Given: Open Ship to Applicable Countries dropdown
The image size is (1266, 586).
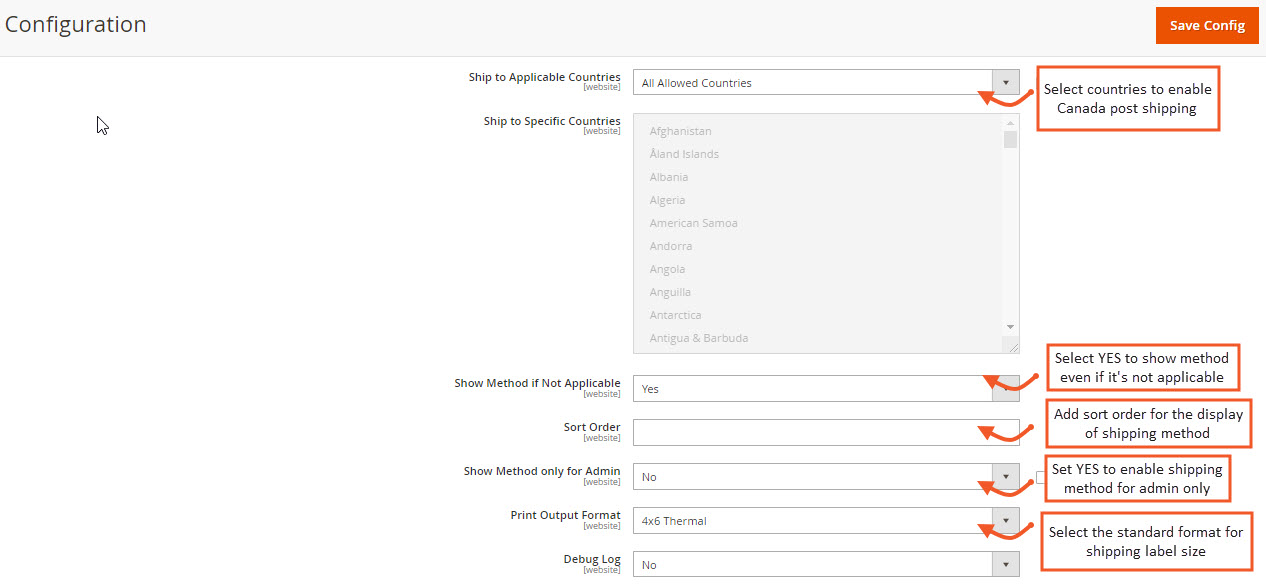Looking at the screenshot, I should (826, 83).
